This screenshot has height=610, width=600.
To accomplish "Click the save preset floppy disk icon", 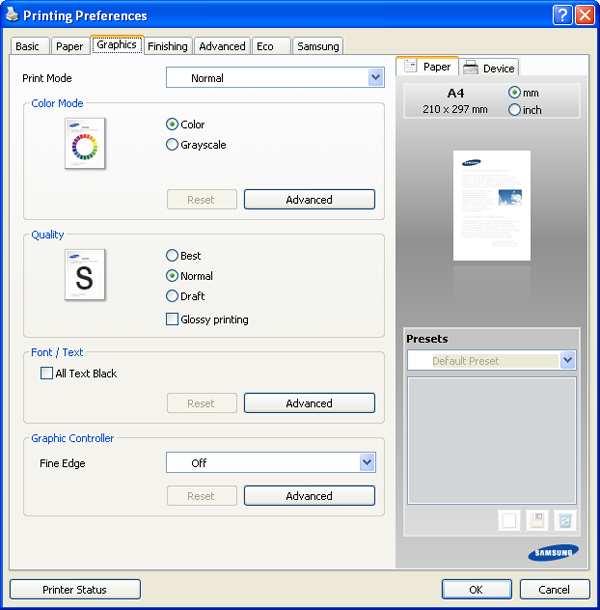I will 537,521.
